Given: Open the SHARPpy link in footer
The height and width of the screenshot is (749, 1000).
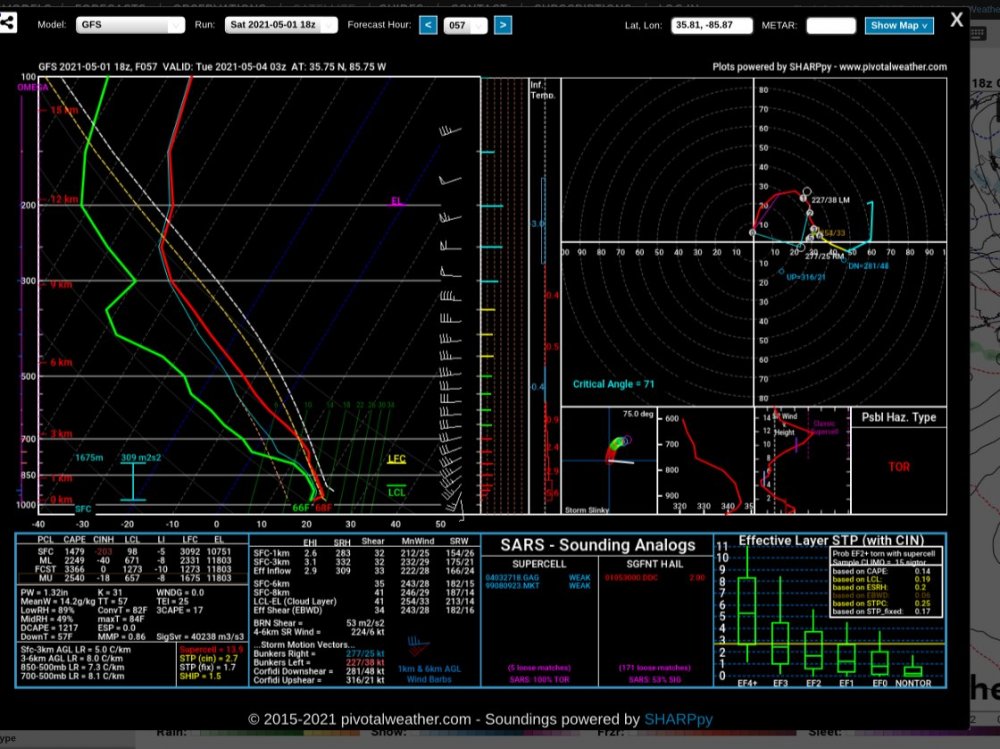Looking at the screenshot, I should coord(678,720).
